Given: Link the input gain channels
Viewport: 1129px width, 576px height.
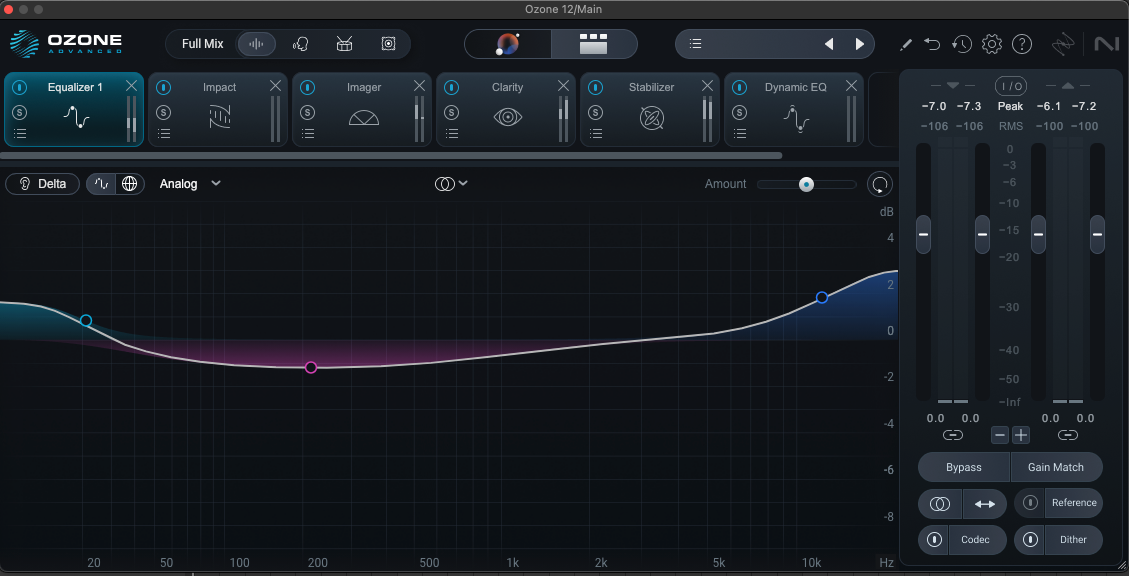Looking at the screenshot, I should pyautogui.click(x=953, y=435).
